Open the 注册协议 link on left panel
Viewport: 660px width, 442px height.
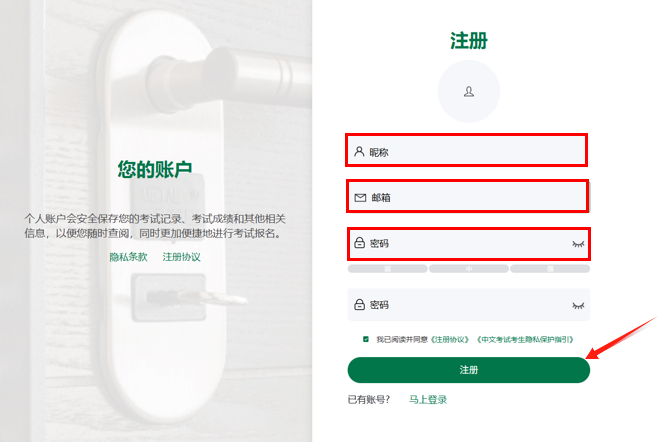181,257
